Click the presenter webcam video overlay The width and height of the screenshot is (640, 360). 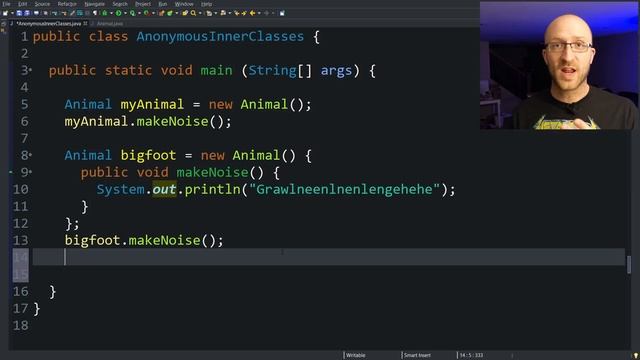(x=559, y=66)
